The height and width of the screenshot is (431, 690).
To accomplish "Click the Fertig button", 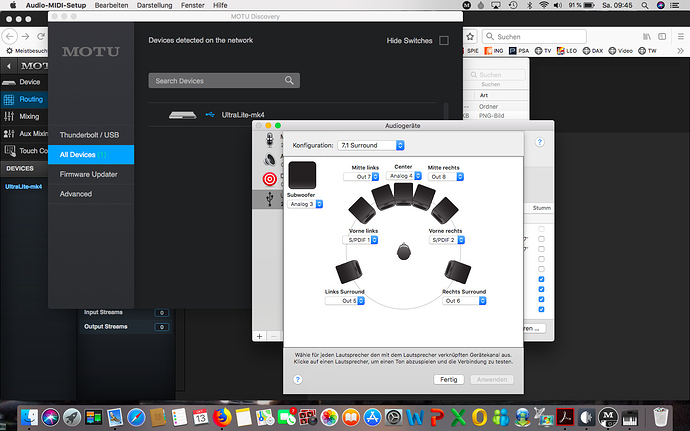I will [448, 379].
